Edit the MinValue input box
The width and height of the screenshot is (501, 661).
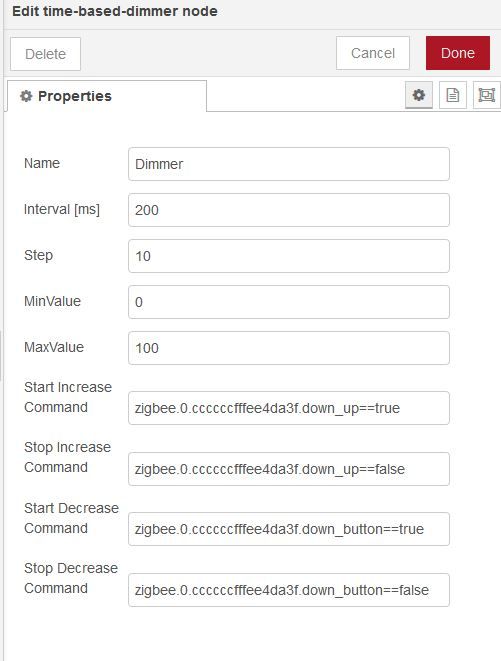(x=289, y=302)
